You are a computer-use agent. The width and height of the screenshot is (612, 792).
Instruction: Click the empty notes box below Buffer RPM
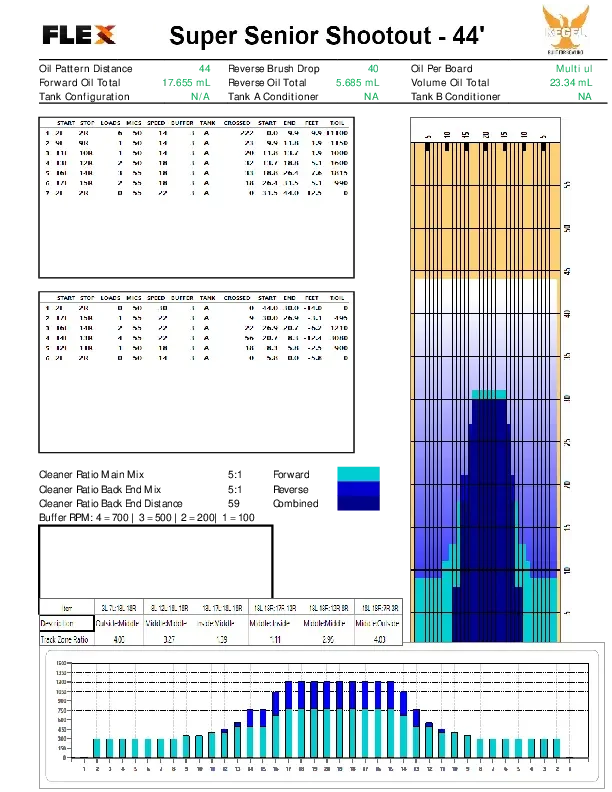(156, 562)
